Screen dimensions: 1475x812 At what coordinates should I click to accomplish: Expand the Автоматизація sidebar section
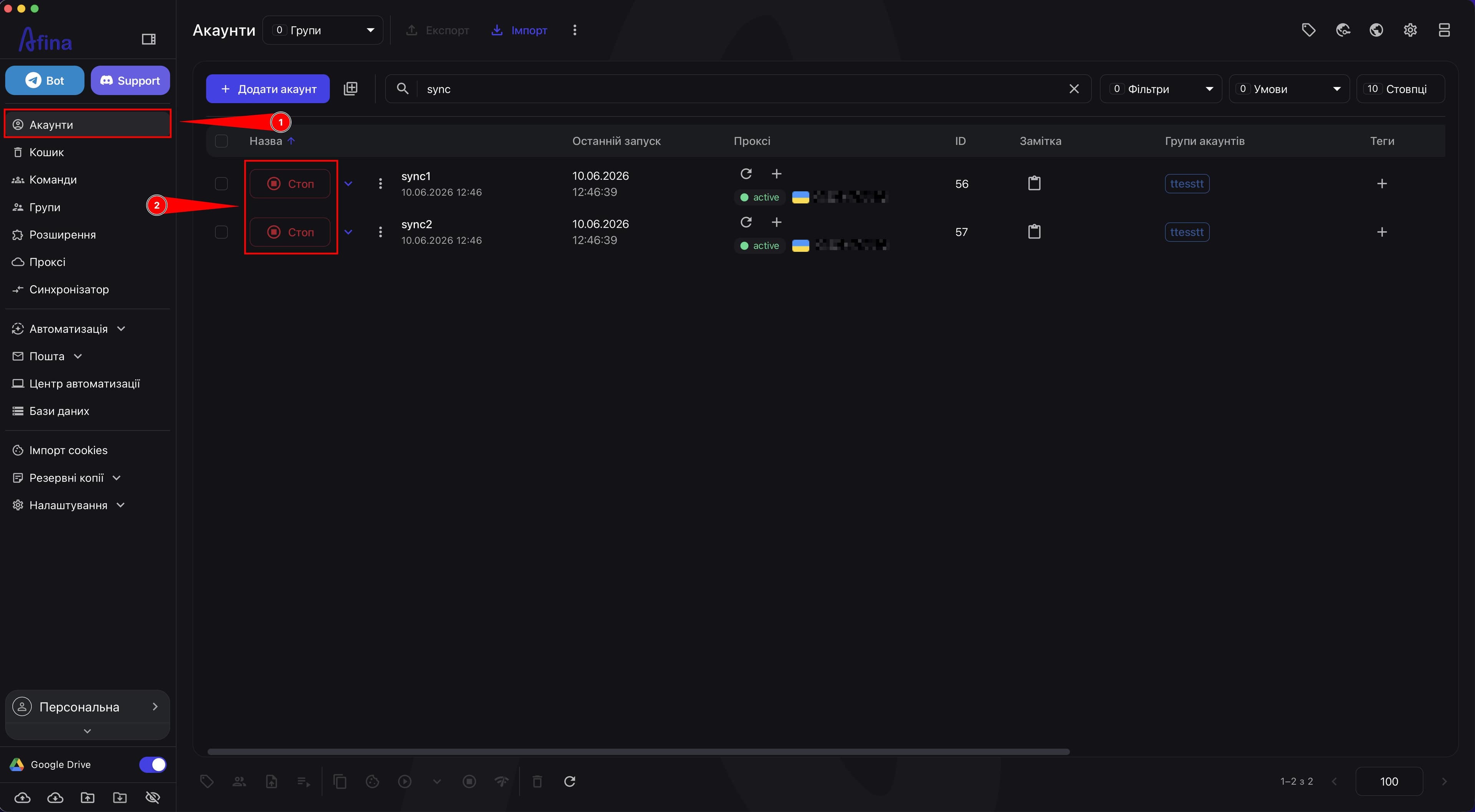(69, 329)
